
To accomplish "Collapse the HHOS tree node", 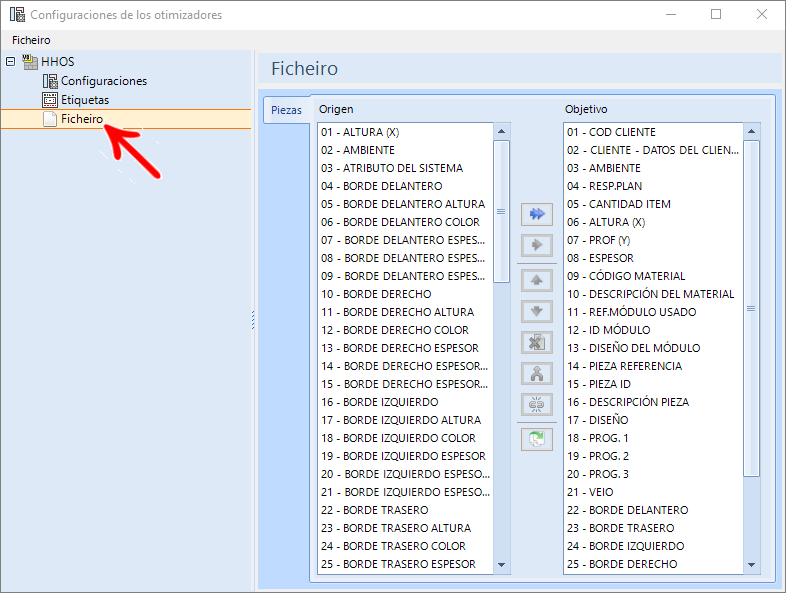I will (11, 62).
